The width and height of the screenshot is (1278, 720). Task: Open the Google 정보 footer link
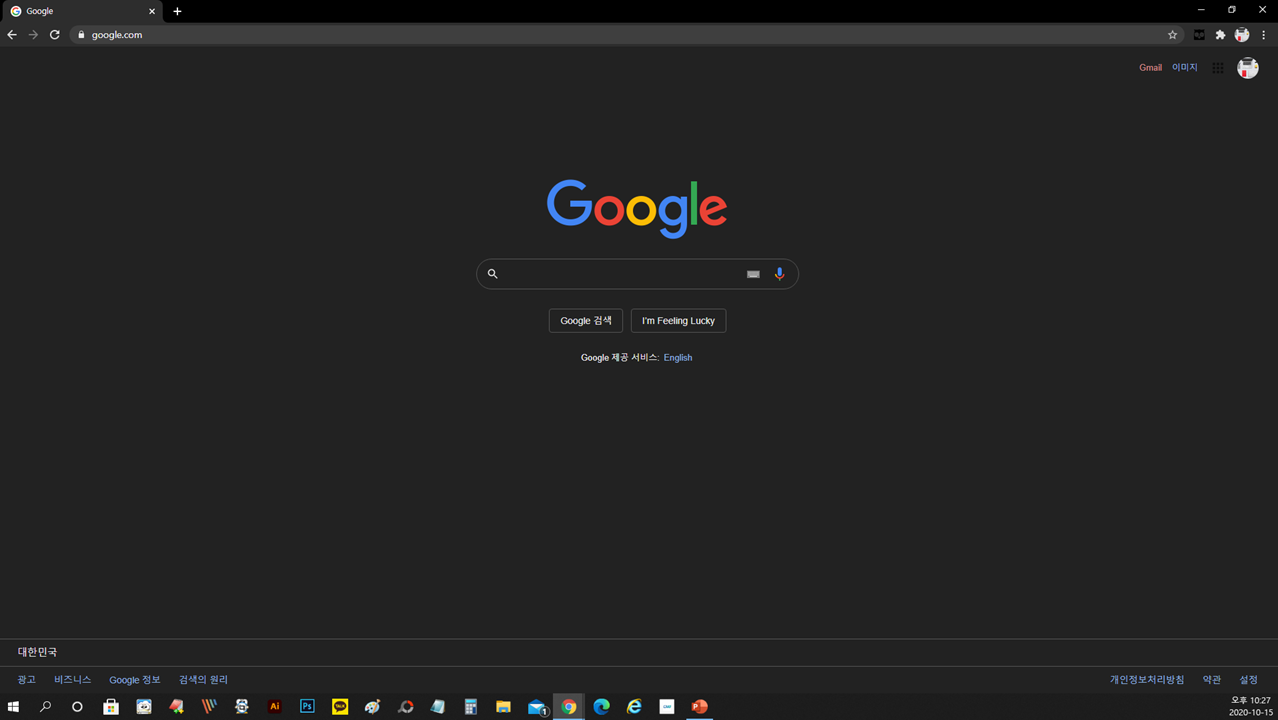pos(135,680)
